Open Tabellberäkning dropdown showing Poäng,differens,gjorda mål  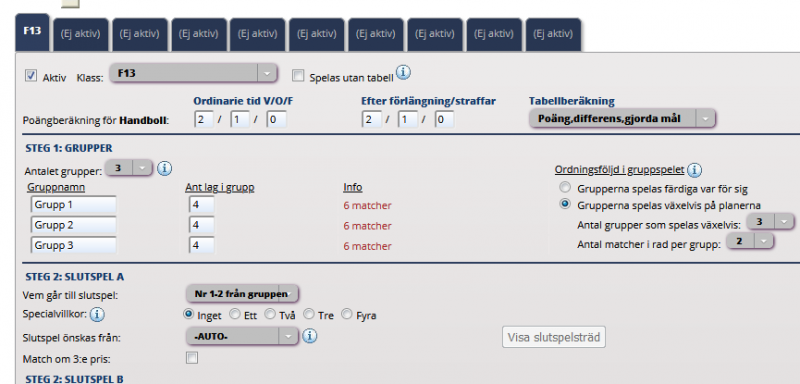[622, 118]
